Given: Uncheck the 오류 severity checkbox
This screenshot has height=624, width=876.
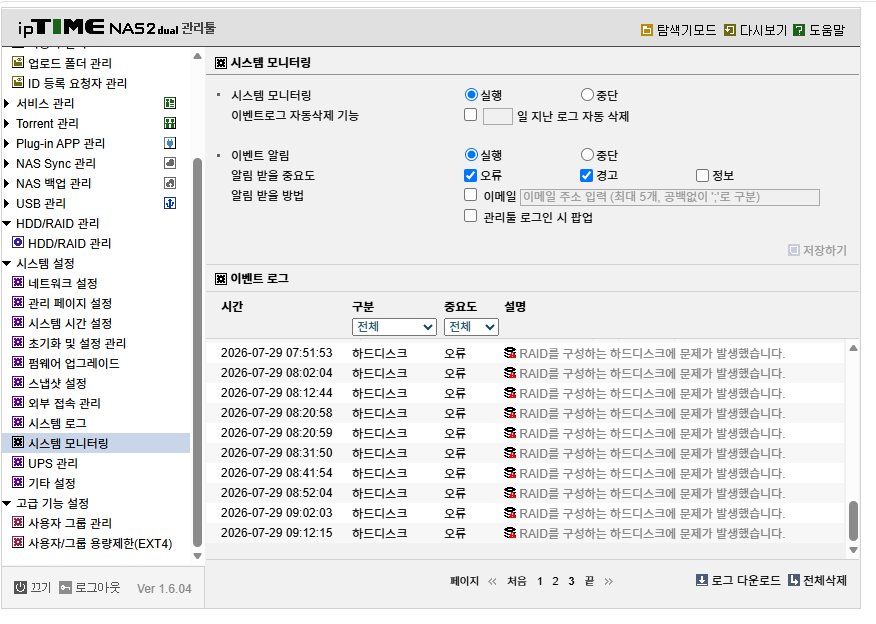Looking at the screenshot, I should [470, 175].
